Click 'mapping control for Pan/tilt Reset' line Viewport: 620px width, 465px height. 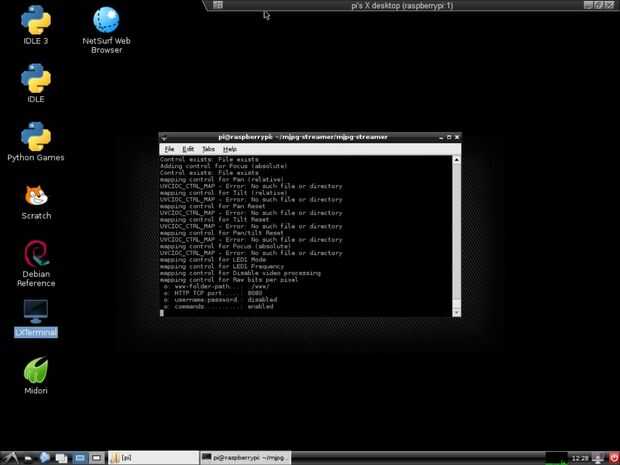[x=222, y=233]
